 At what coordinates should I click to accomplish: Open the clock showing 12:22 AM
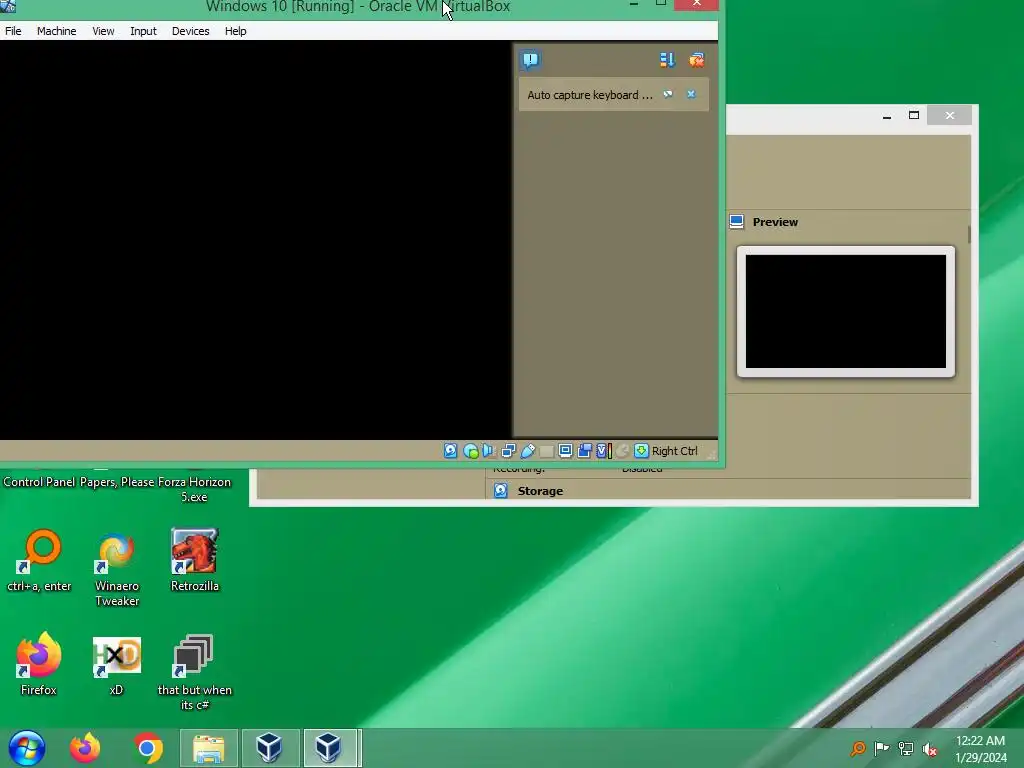coord(980,748)
